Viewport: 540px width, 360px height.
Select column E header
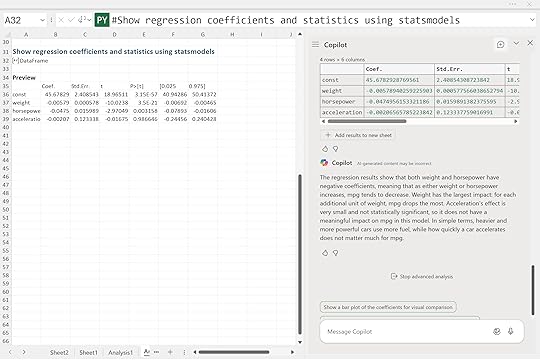point(144,35)
